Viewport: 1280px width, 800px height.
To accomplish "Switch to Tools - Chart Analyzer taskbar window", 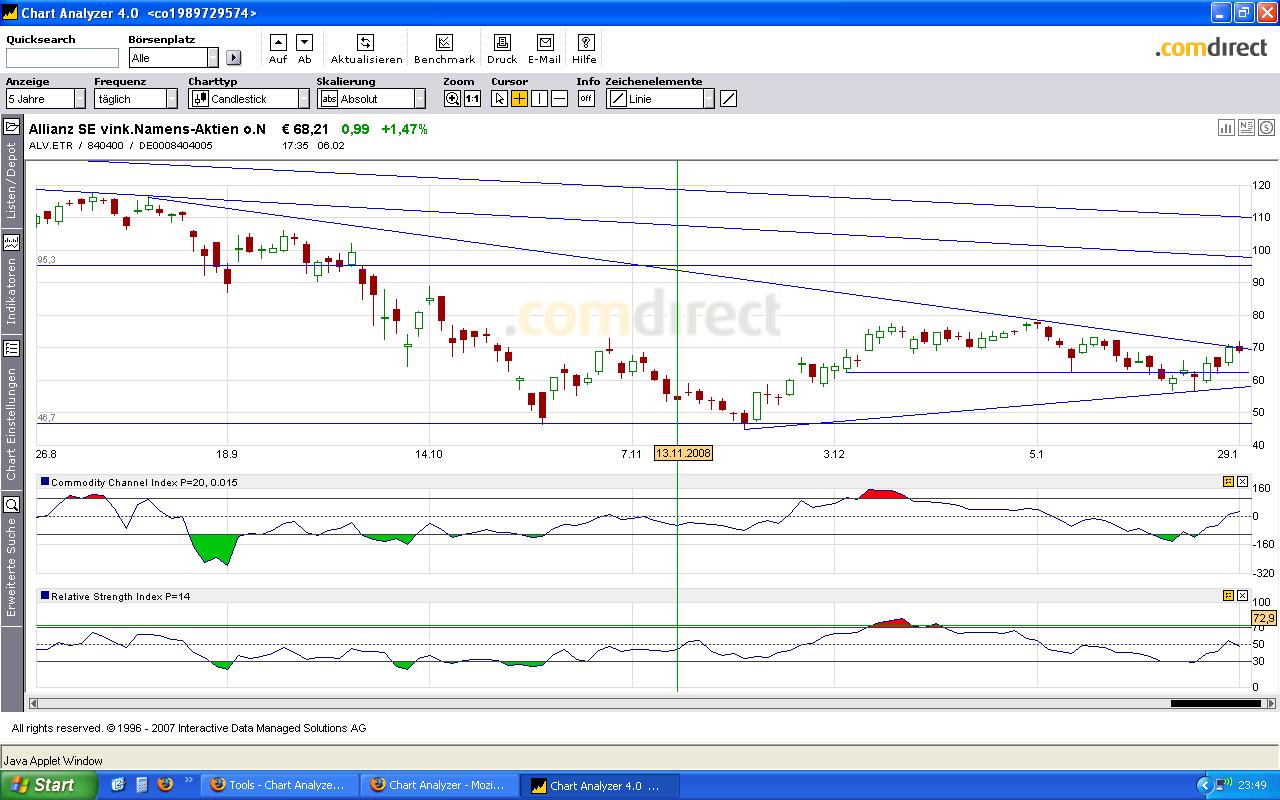I will point(280,785).
